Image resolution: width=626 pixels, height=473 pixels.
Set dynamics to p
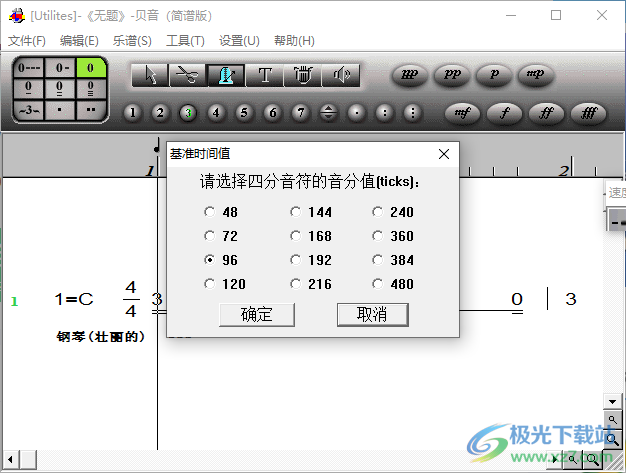(x=494, y=75)
